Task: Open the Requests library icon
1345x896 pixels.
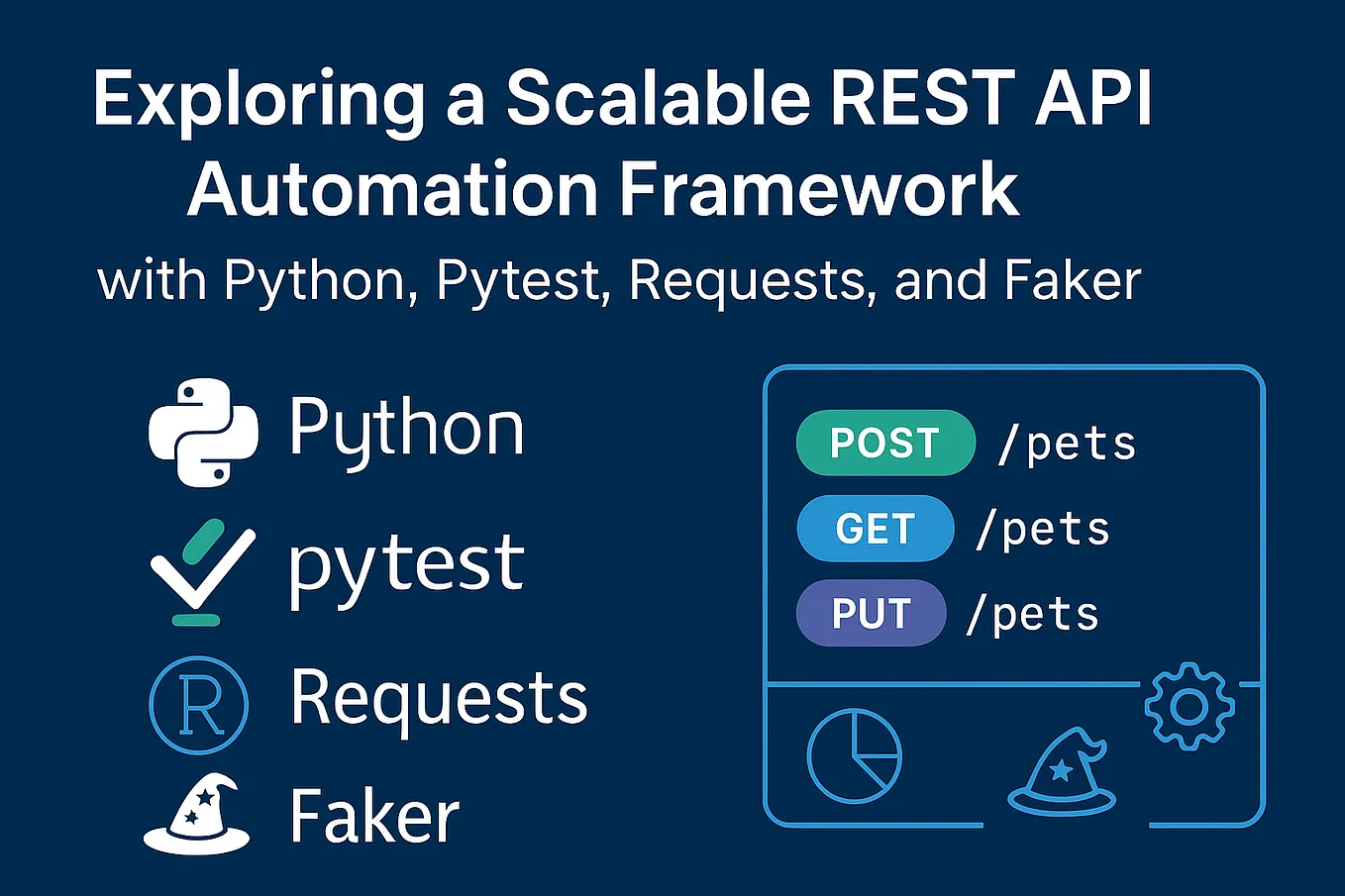Action: [198, 705]
